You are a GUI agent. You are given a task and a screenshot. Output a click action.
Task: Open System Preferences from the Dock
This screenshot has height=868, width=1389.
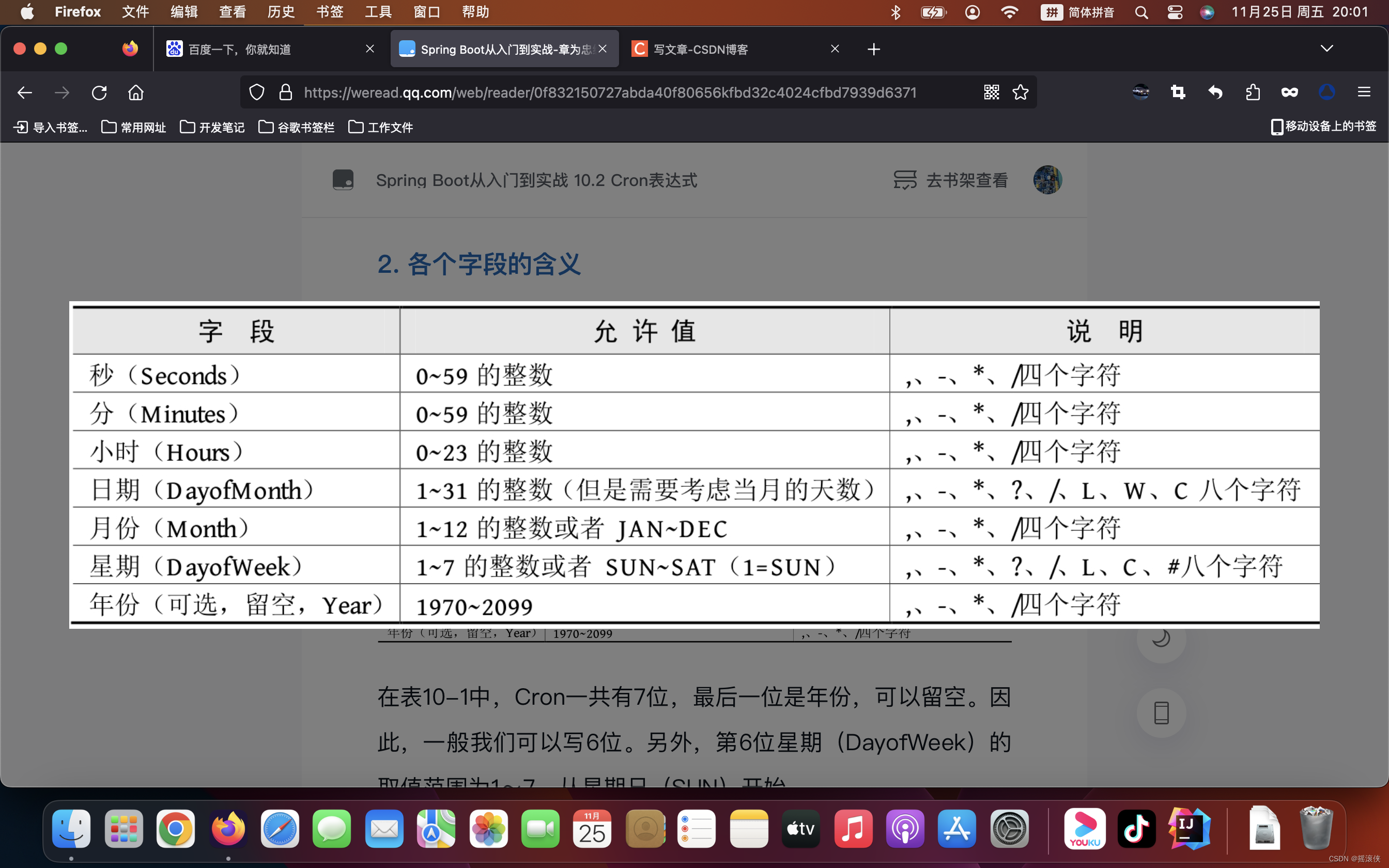(x=1010, y=828)
